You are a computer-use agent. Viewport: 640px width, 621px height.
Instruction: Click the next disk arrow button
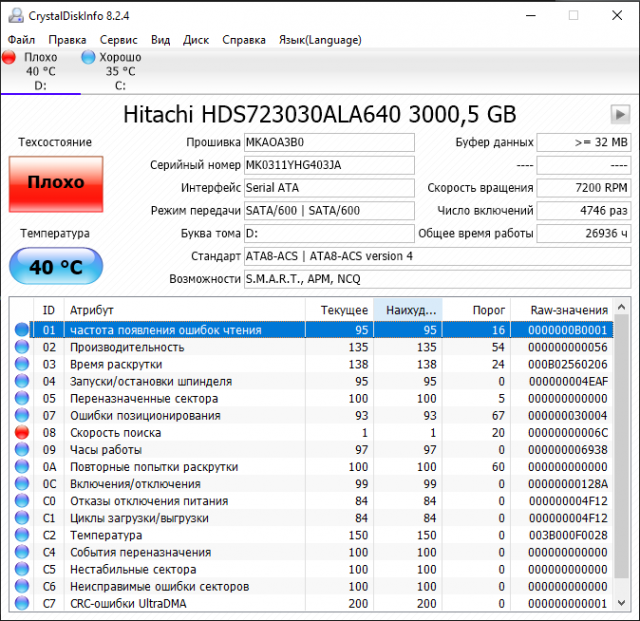(620, 114)
